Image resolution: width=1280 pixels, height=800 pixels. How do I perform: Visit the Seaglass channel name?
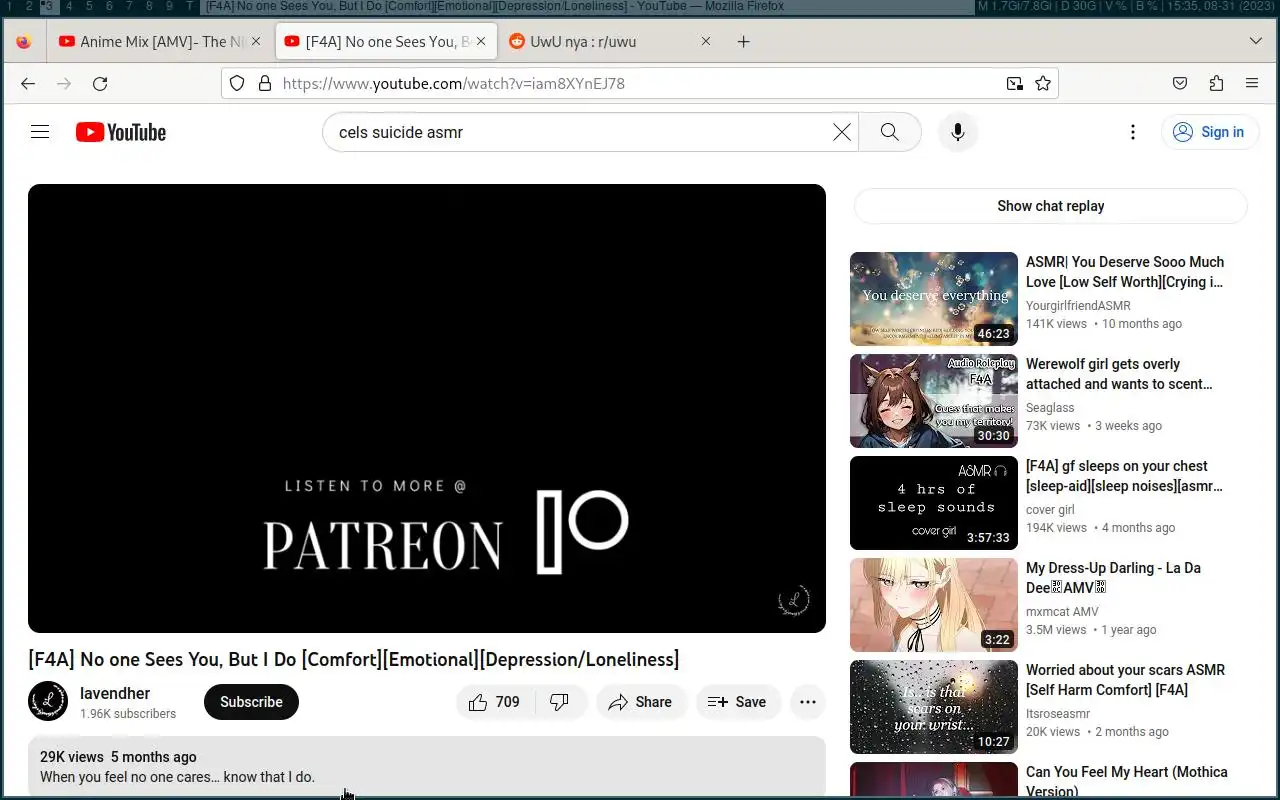(x=1050, y=408)
